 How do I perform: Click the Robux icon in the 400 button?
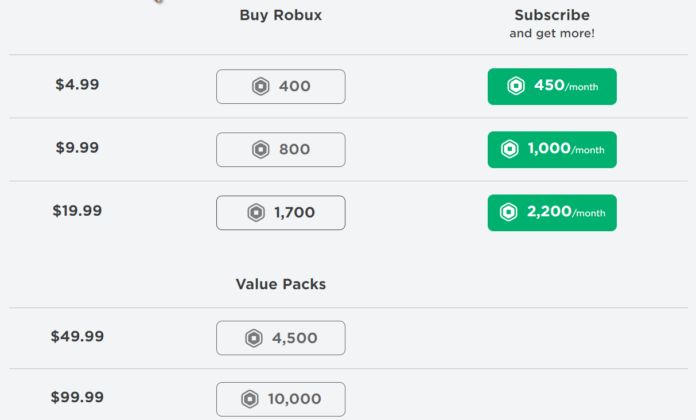coord(261,87)
